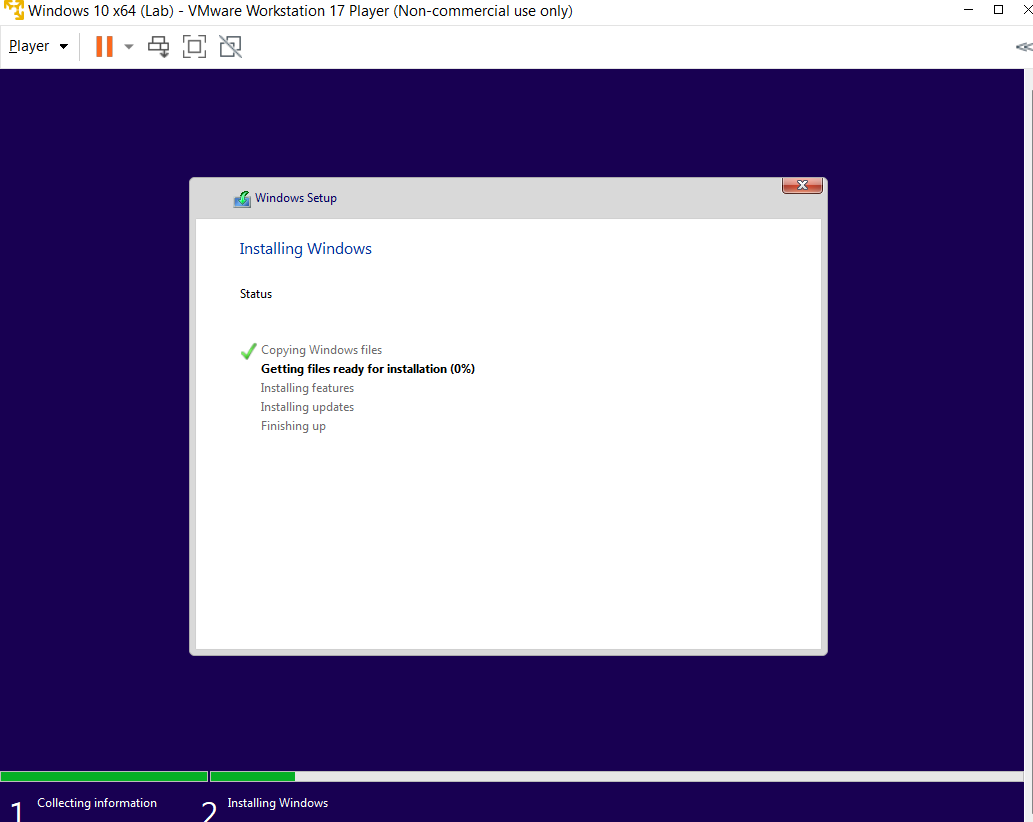Click the Collecting information stage label
1033x822 pixels.
97,803
